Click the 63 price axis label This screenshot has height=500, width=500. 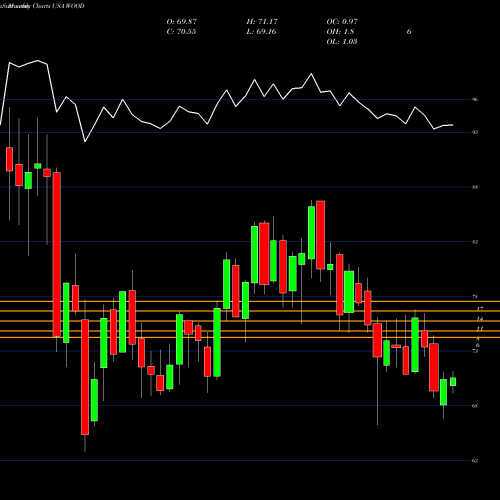tap(475, 460)
